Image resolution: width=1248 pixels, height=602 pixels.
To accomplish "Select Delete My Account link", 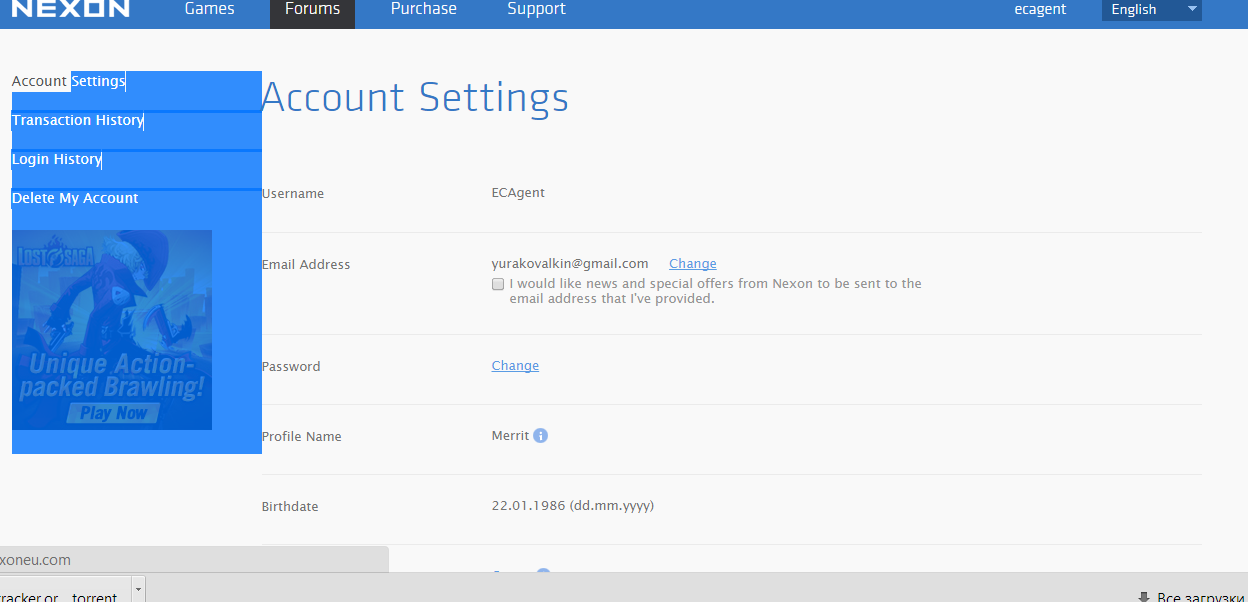I will tap(75, 198).
